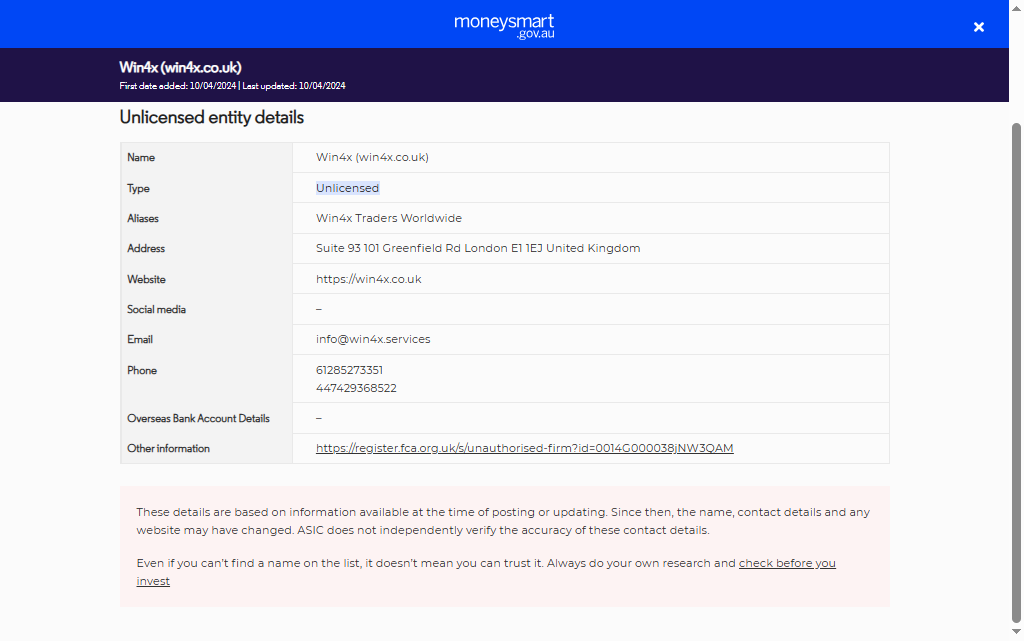Click the website URL https://win4x.co.uk
1024x641 pixels.
[x=368, y=279]
